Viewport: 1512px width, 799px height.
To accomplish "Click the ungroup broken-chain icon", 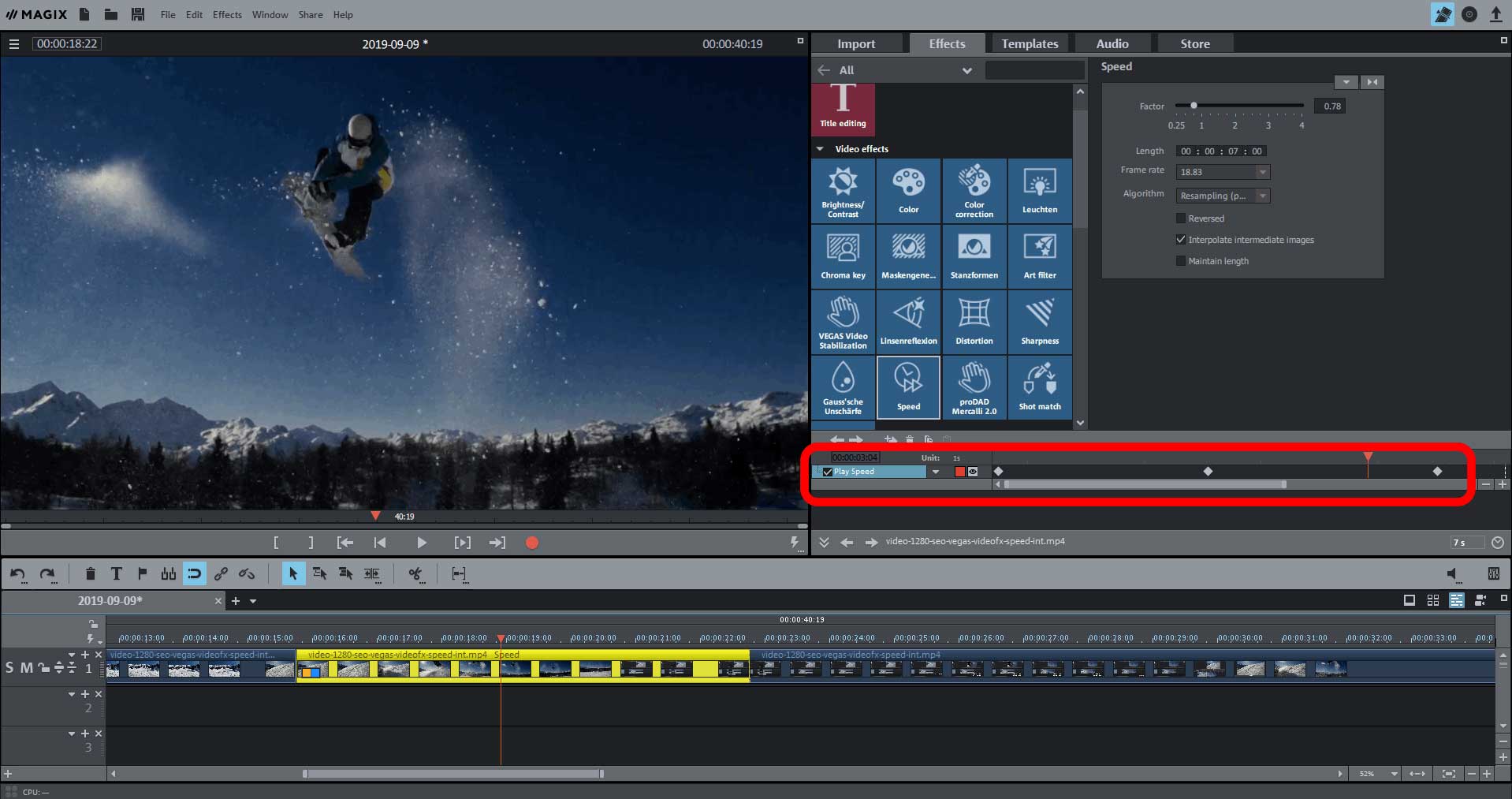I will point(247,574).
